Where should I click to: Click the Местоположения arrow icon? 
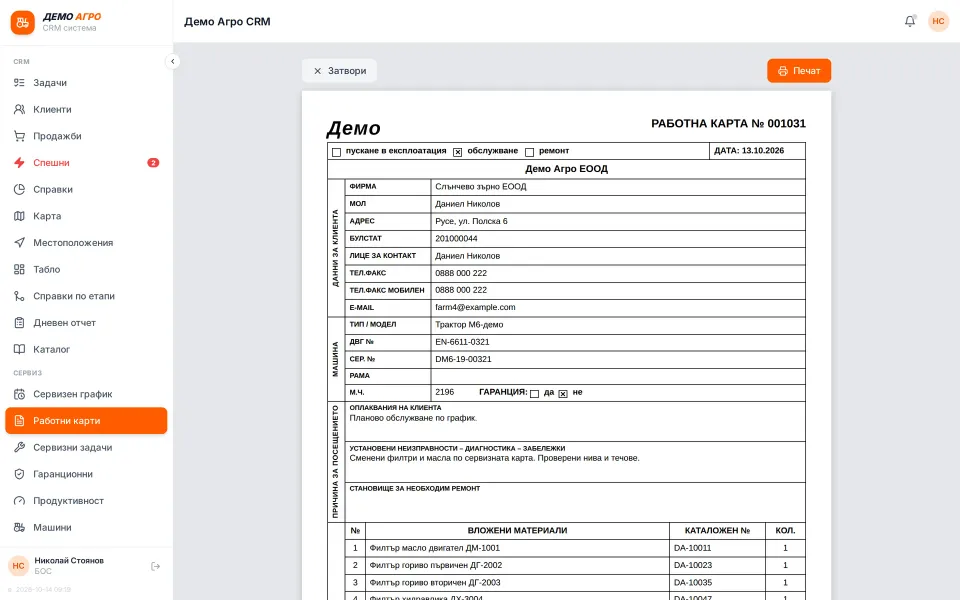point(20,242)
